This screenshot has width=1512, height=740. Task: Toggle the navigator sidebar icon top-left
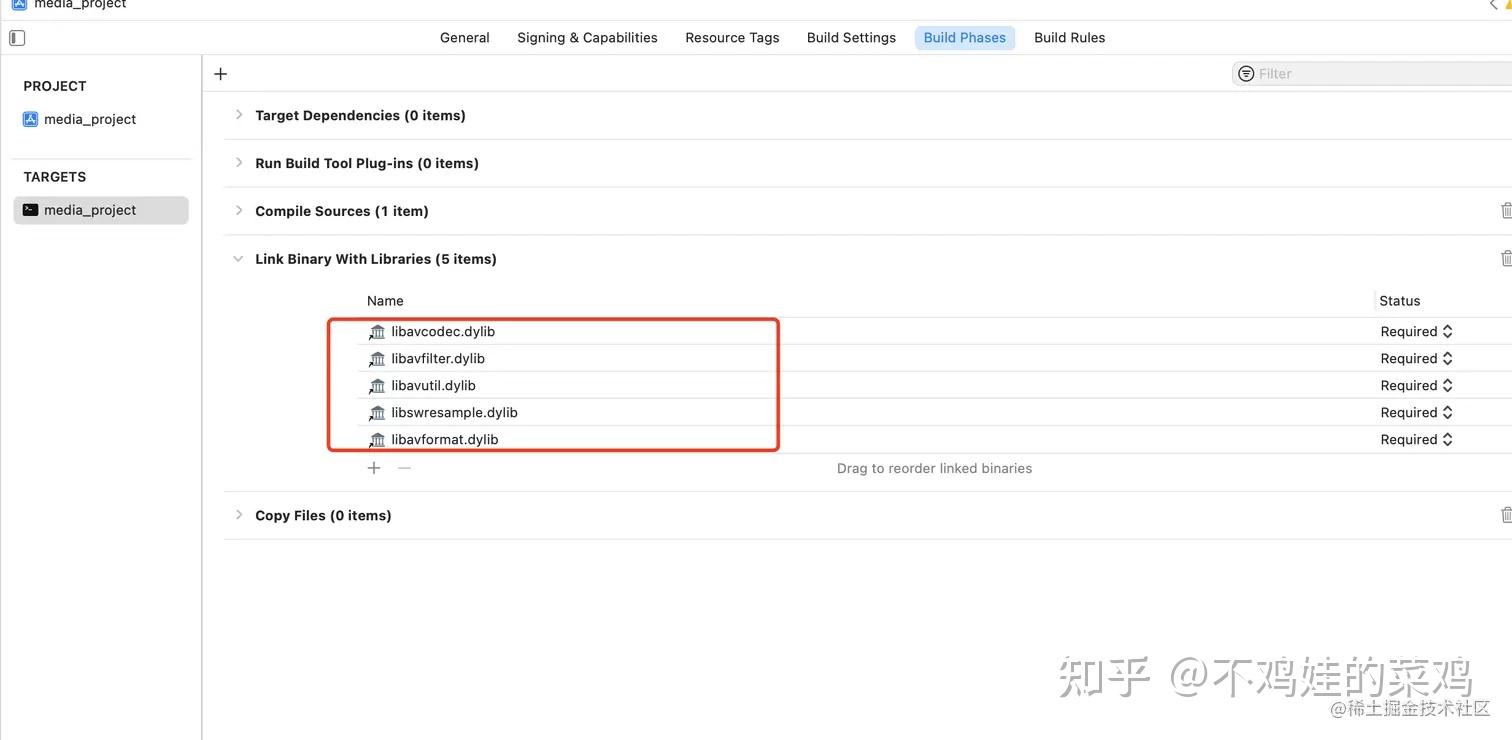[16, 36]
